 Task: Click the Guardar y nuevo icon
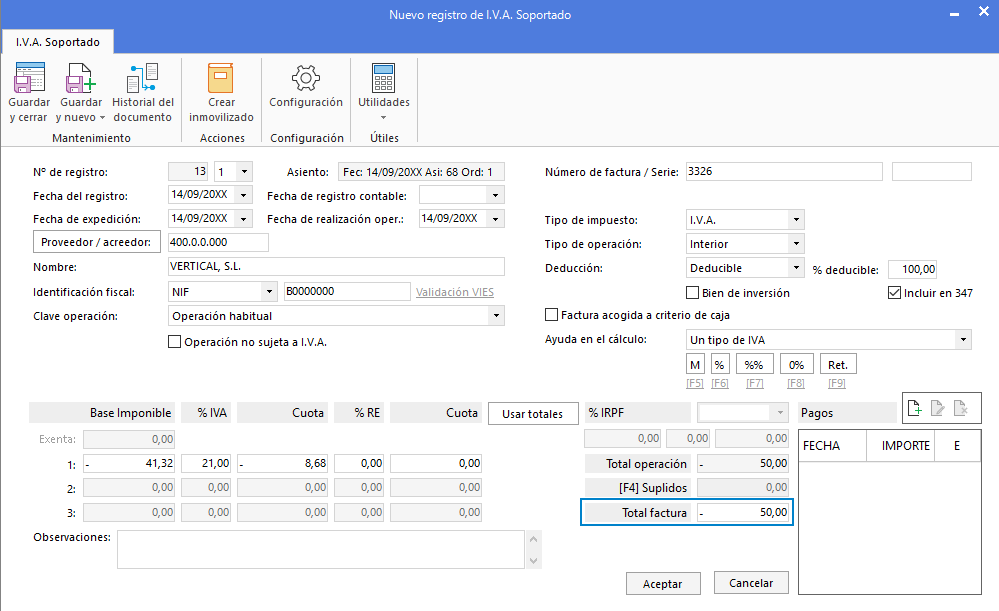[81, 78]
